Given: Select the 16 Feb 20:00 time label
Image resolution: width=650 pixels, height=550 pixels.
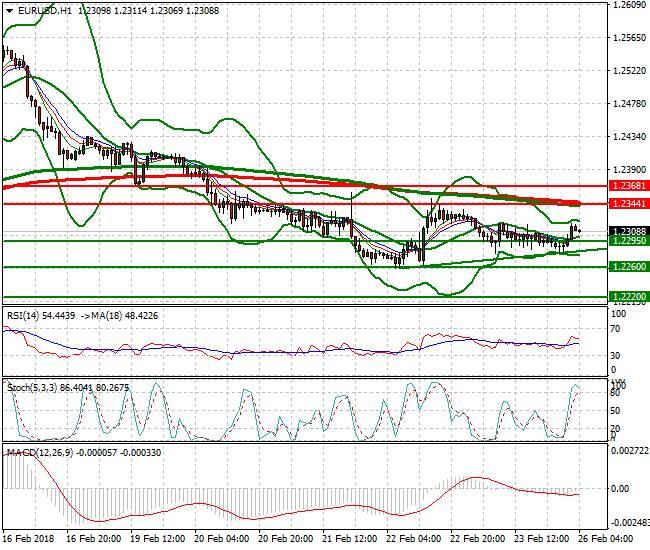Looking at the screenshot, I should tap(94, 539).
